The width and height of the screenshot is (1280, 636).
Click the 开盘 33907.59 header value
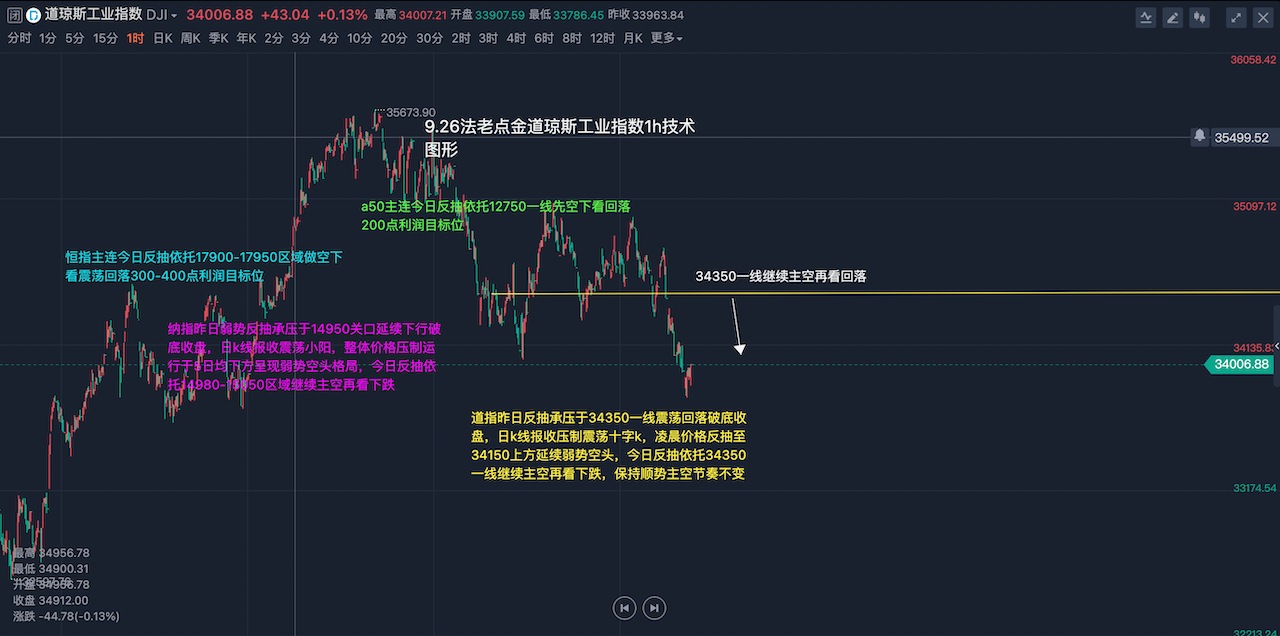pyautogui.click(x=489, y=15)
